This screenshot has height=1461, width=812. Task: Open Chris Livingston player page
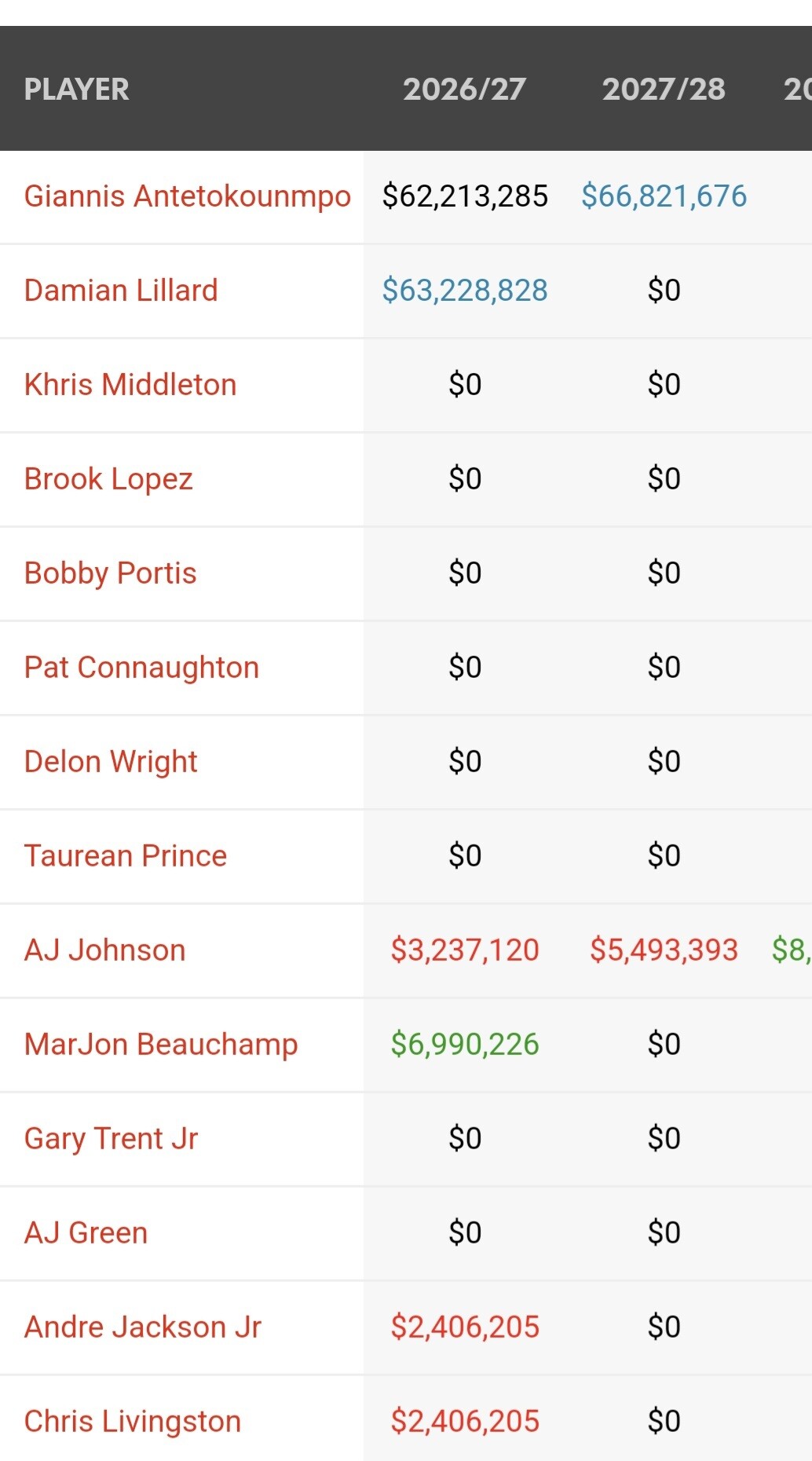coord(133,1422)
